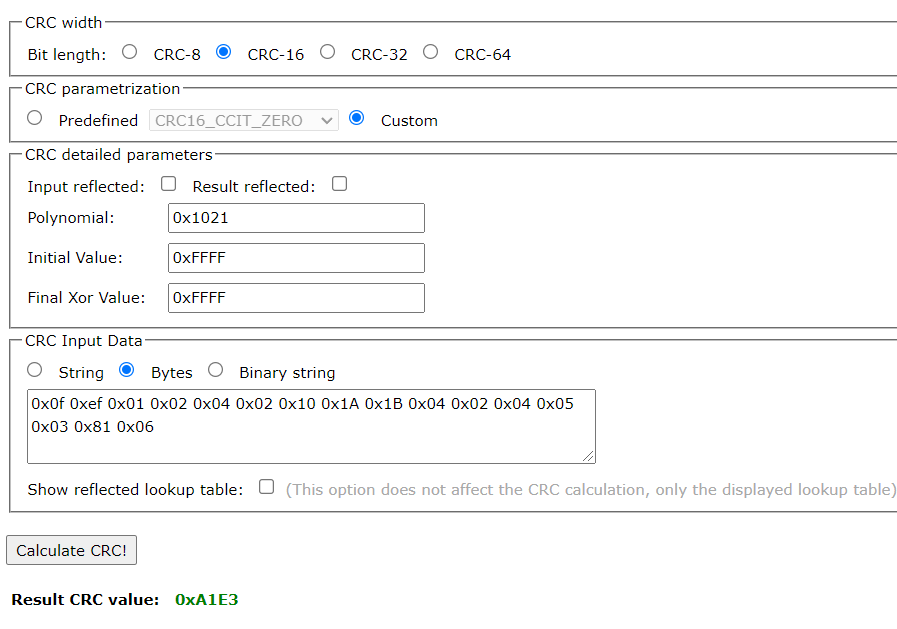The height and width of the screenshot is (629, 897).
Task: Click the Polynomial input field
Action: coord(296,218)
